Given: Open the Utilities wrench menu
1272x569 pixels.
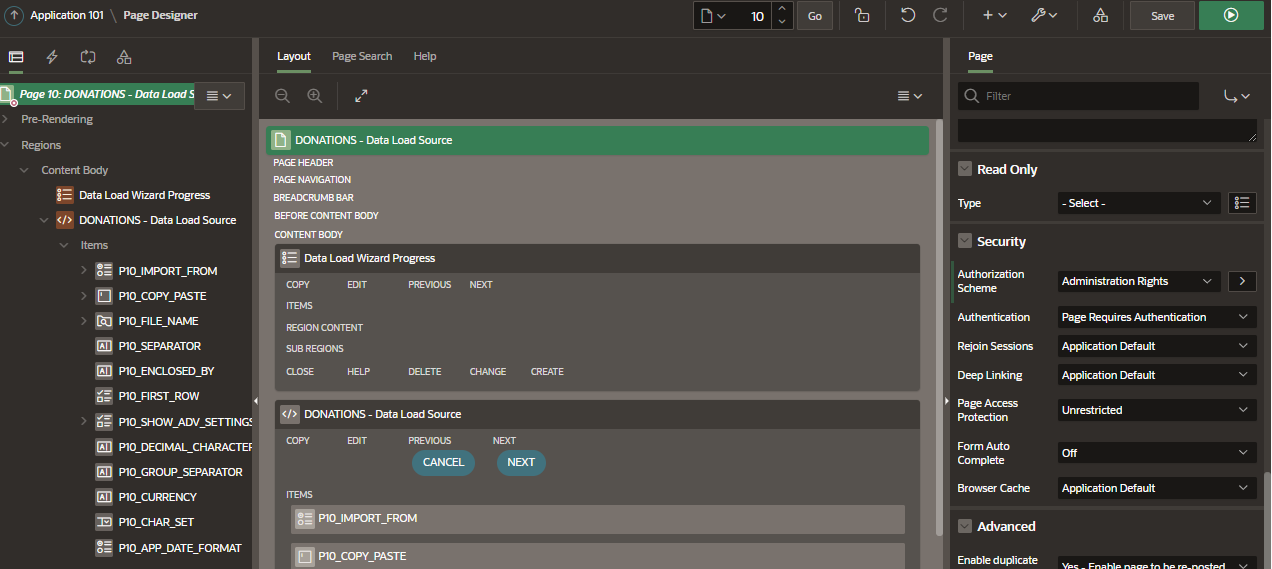Looking at the screenshot, I should (x=1044, y=16).
